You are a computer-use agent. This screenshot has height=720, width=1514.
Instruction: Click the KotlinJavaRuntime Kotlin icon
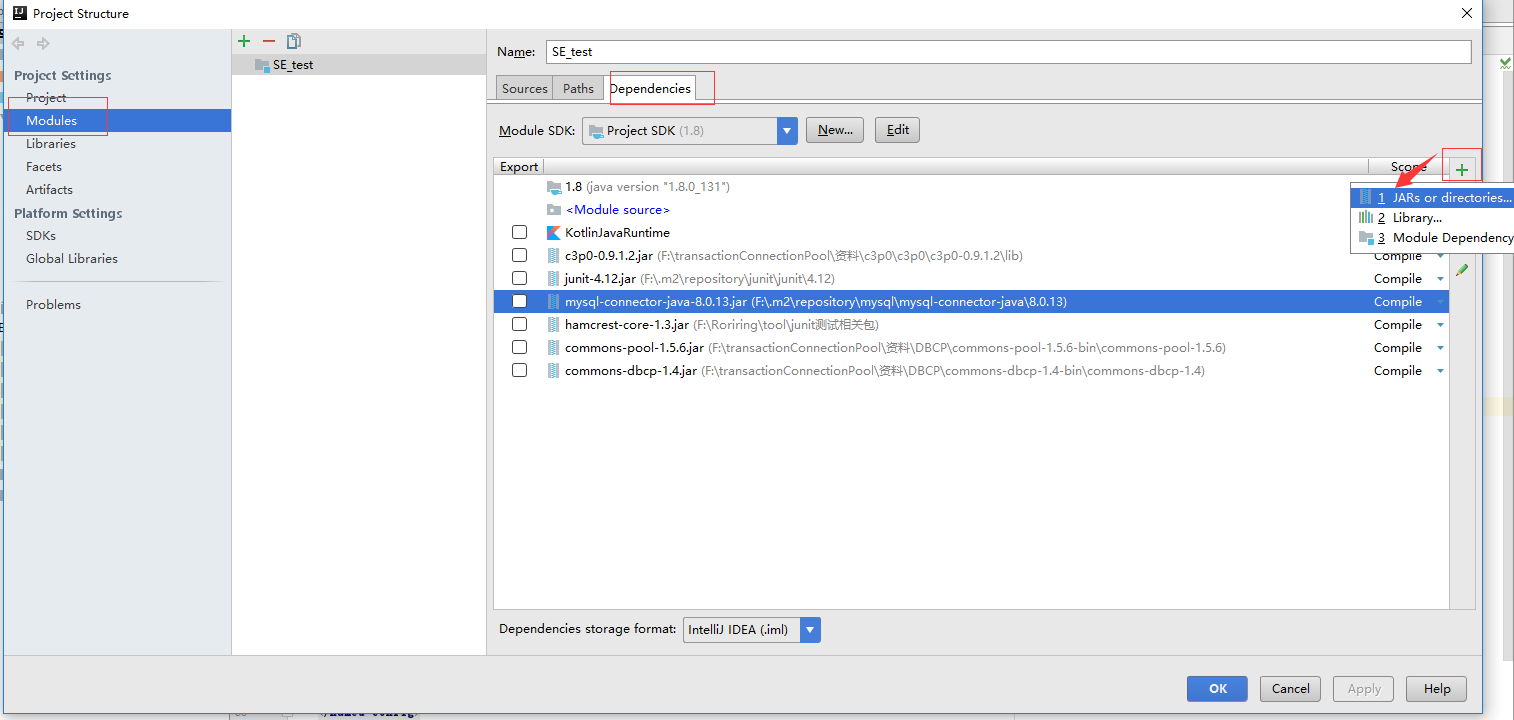click(554, 233)
